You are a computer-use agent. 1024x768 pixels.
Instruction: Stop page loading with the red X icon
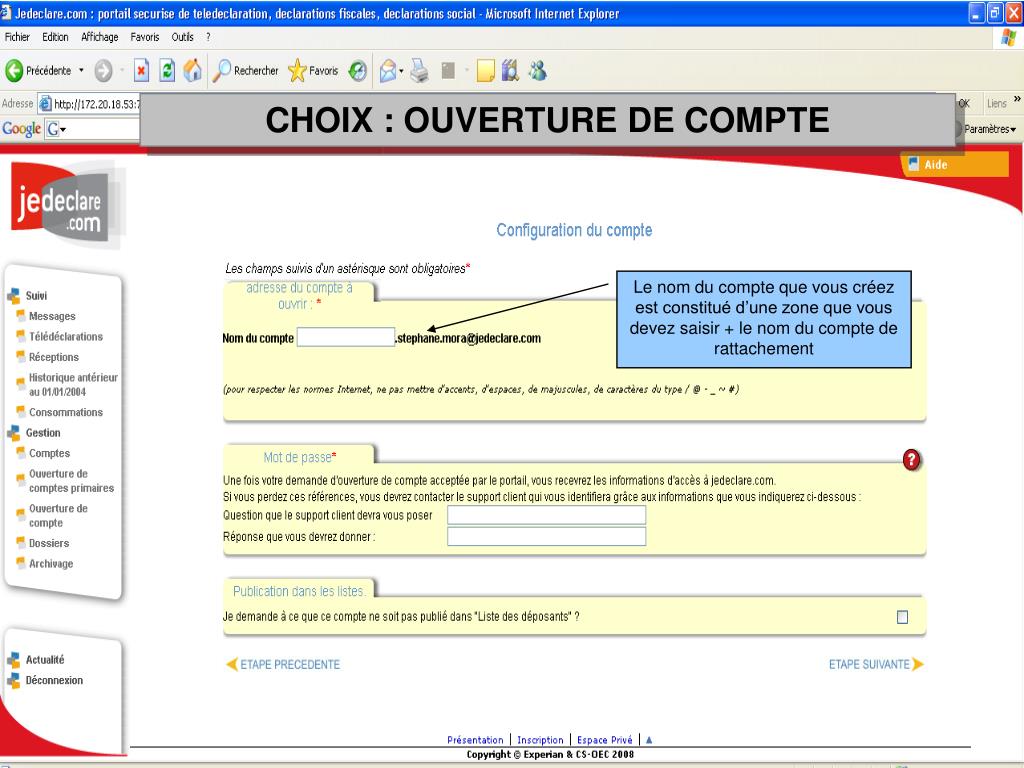pos(142,71)
